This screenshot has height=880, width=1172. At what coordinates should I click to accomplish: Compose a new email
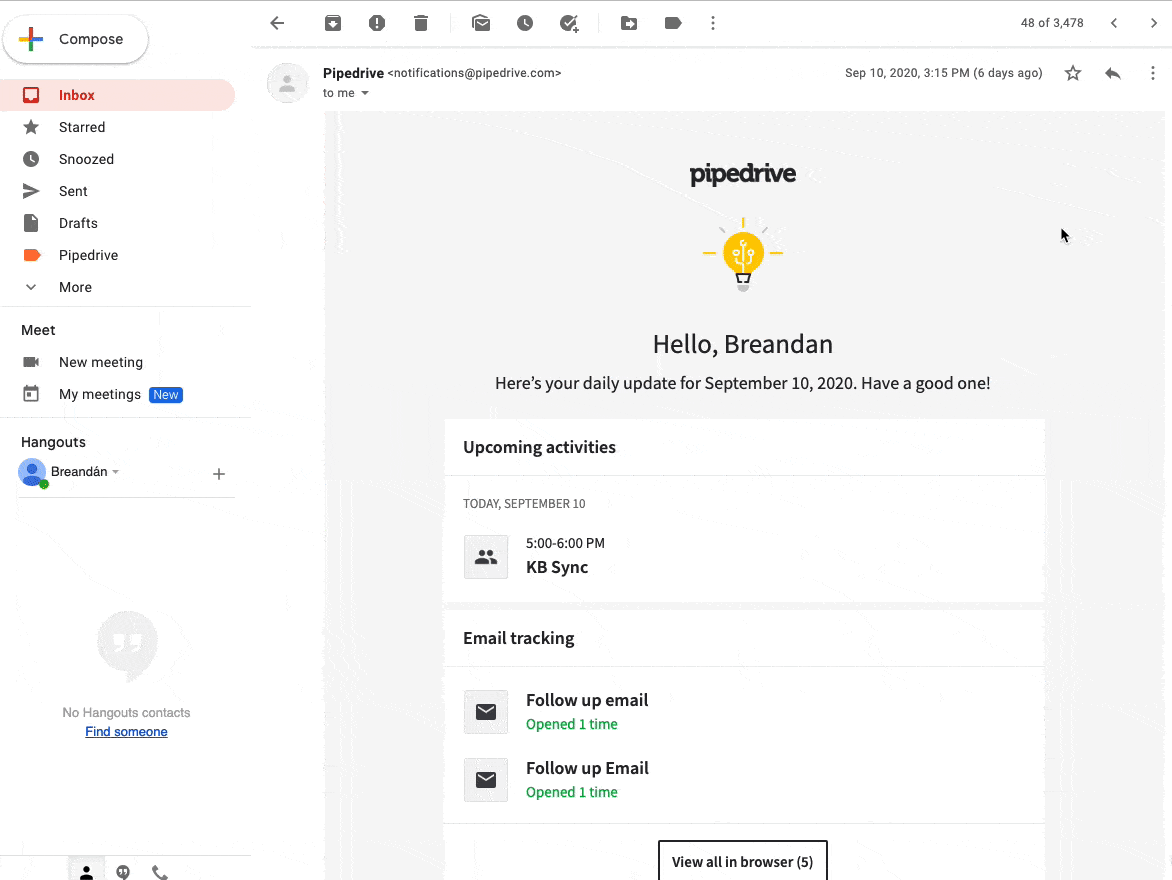tap(75, 39)
